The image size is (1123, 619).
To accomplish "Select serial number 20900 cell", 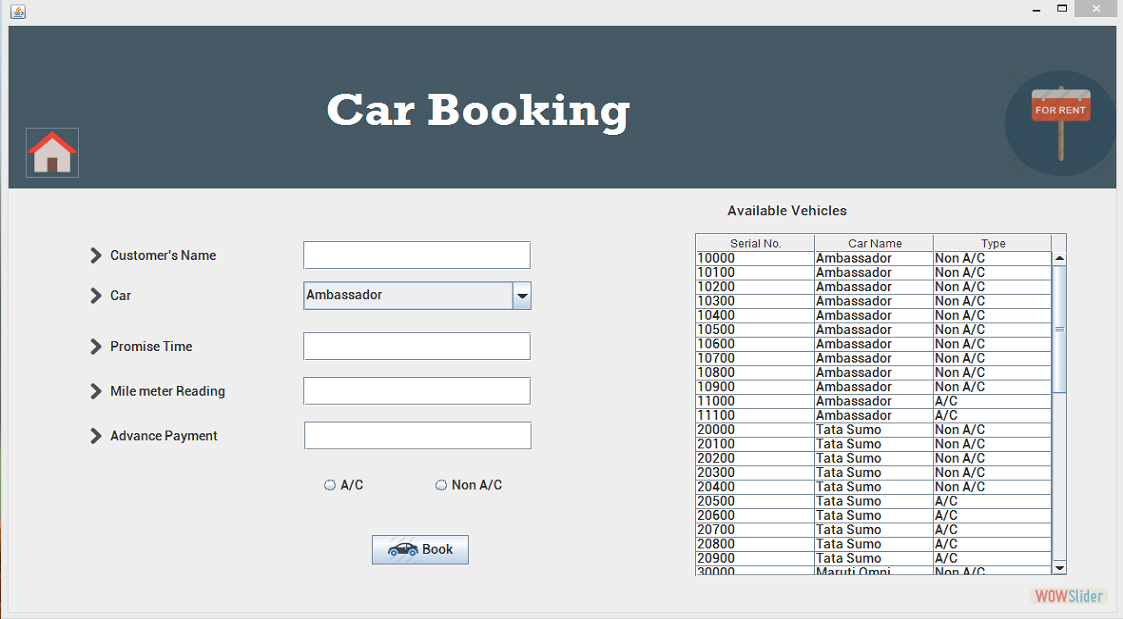I will coord(755,559).
